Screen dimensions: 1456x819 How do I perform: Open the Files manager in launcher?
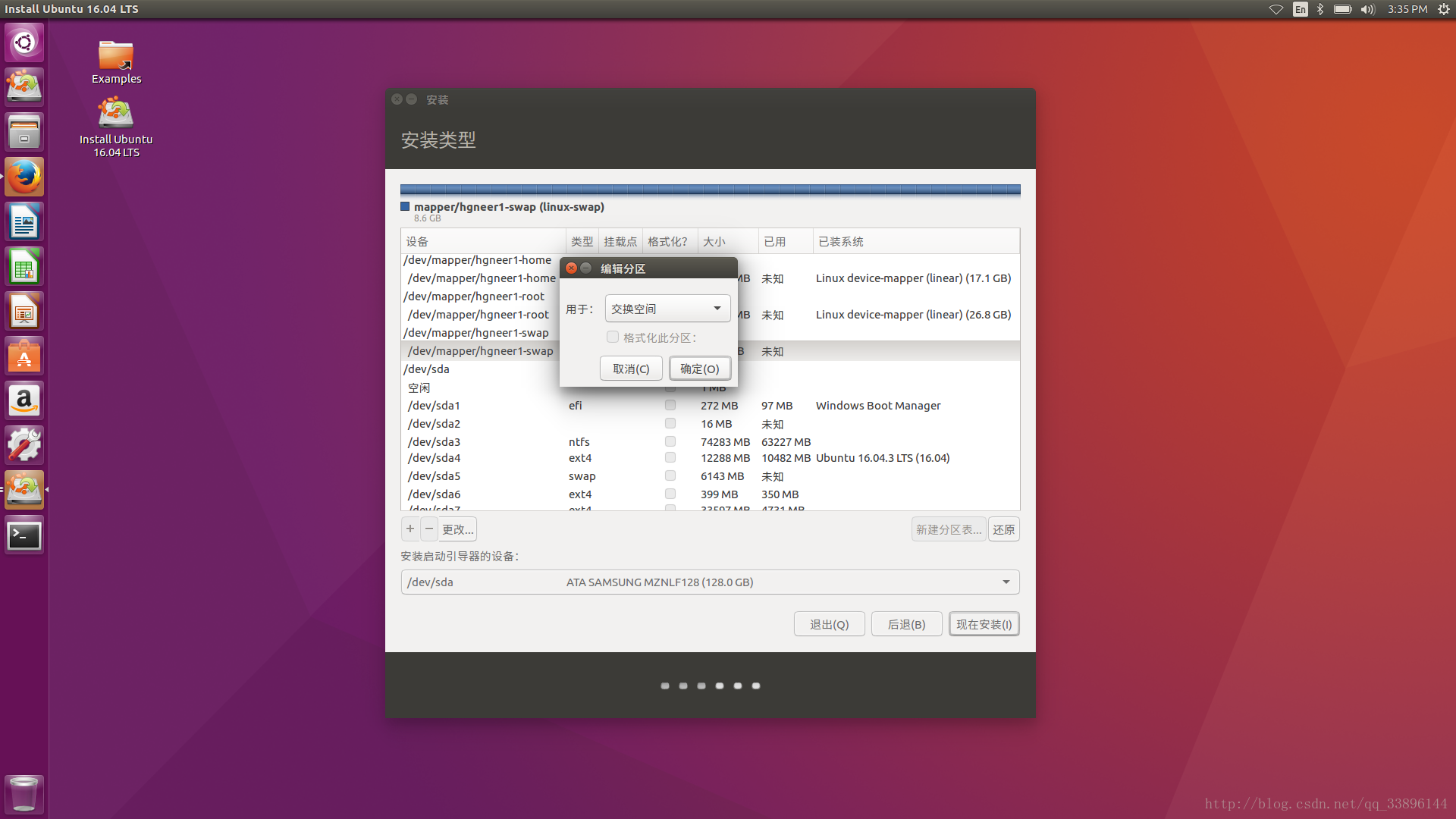click(24, 132)
